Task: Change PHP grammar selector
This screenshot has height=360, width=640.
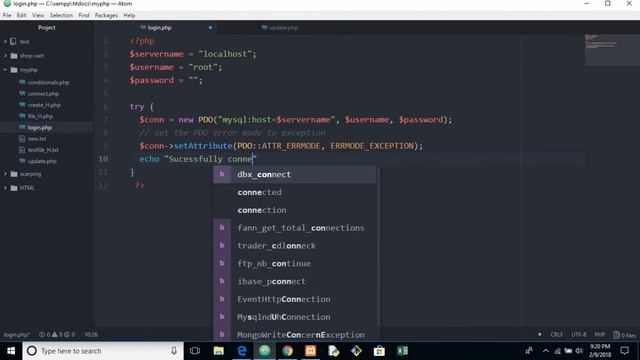Action: click(x=600, y=335)
